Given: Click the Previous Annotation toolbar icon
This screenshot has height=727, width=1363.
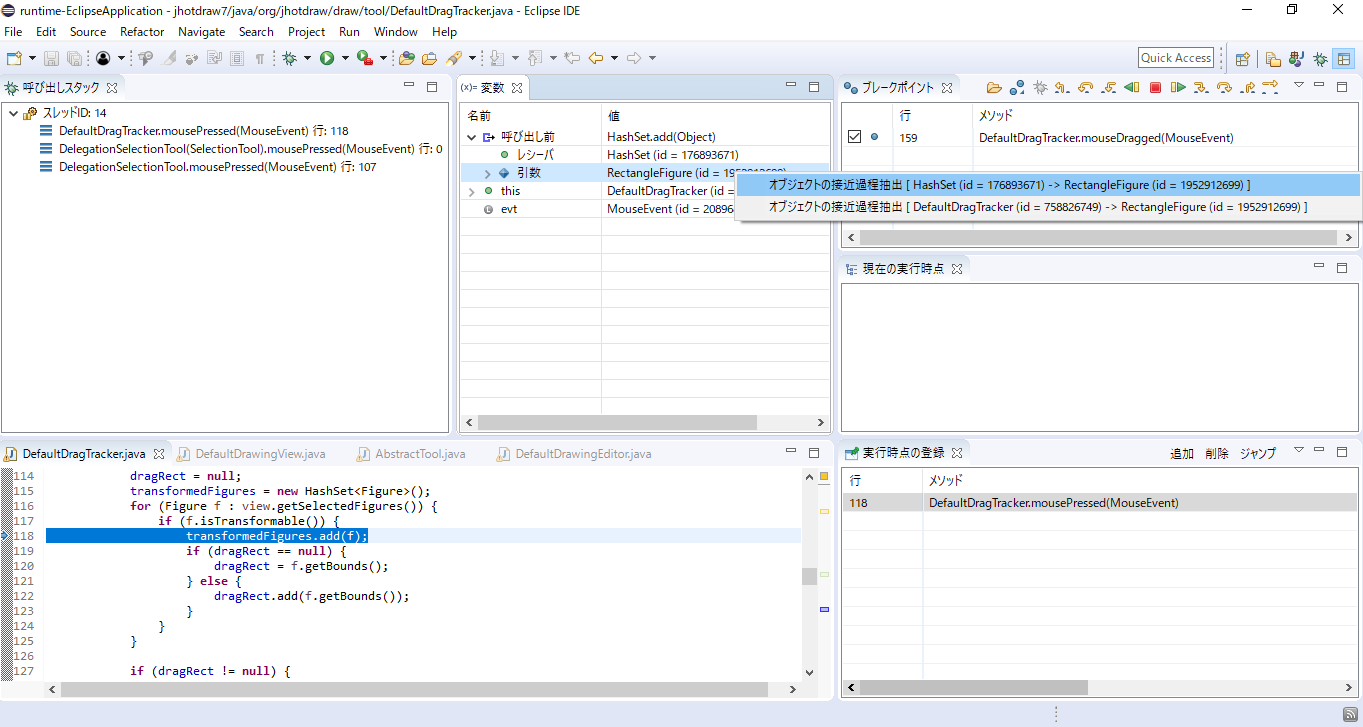Looking at the screenshot, I should click(x=534, y=58).
